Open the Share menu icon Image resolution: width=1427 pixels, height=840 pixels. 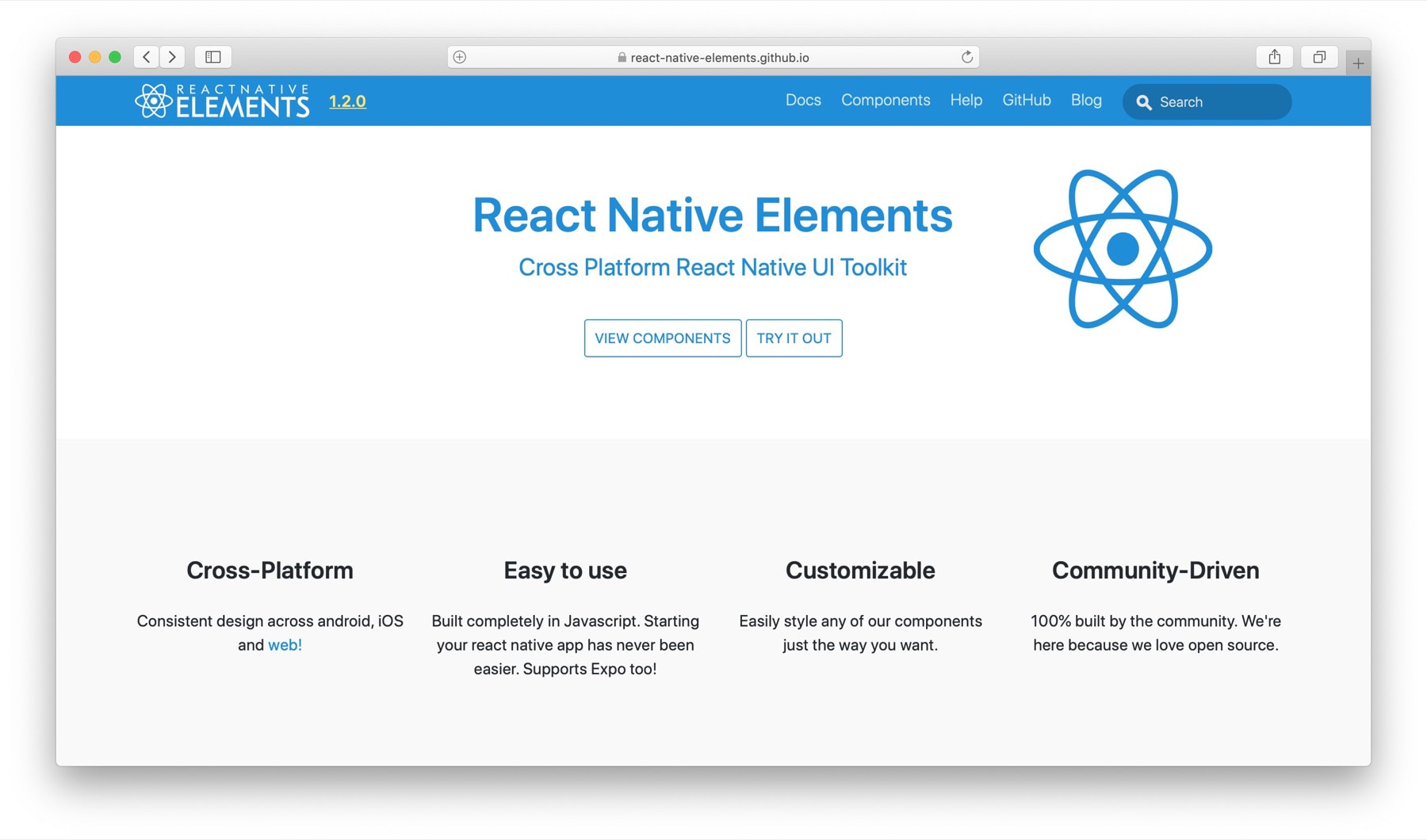1275,57
